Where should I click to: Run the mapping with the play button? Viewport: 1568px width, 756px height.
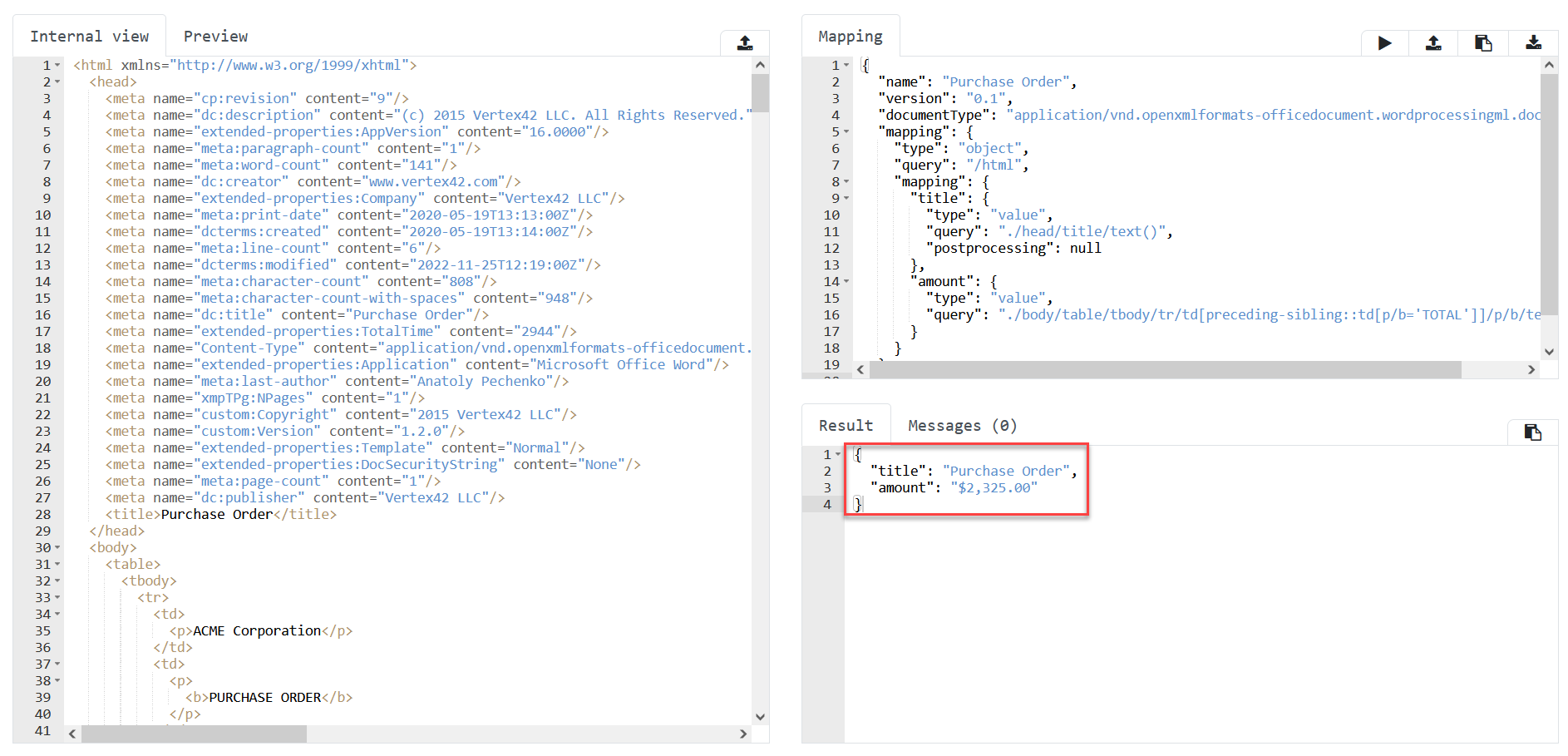tap(1384, 43)
